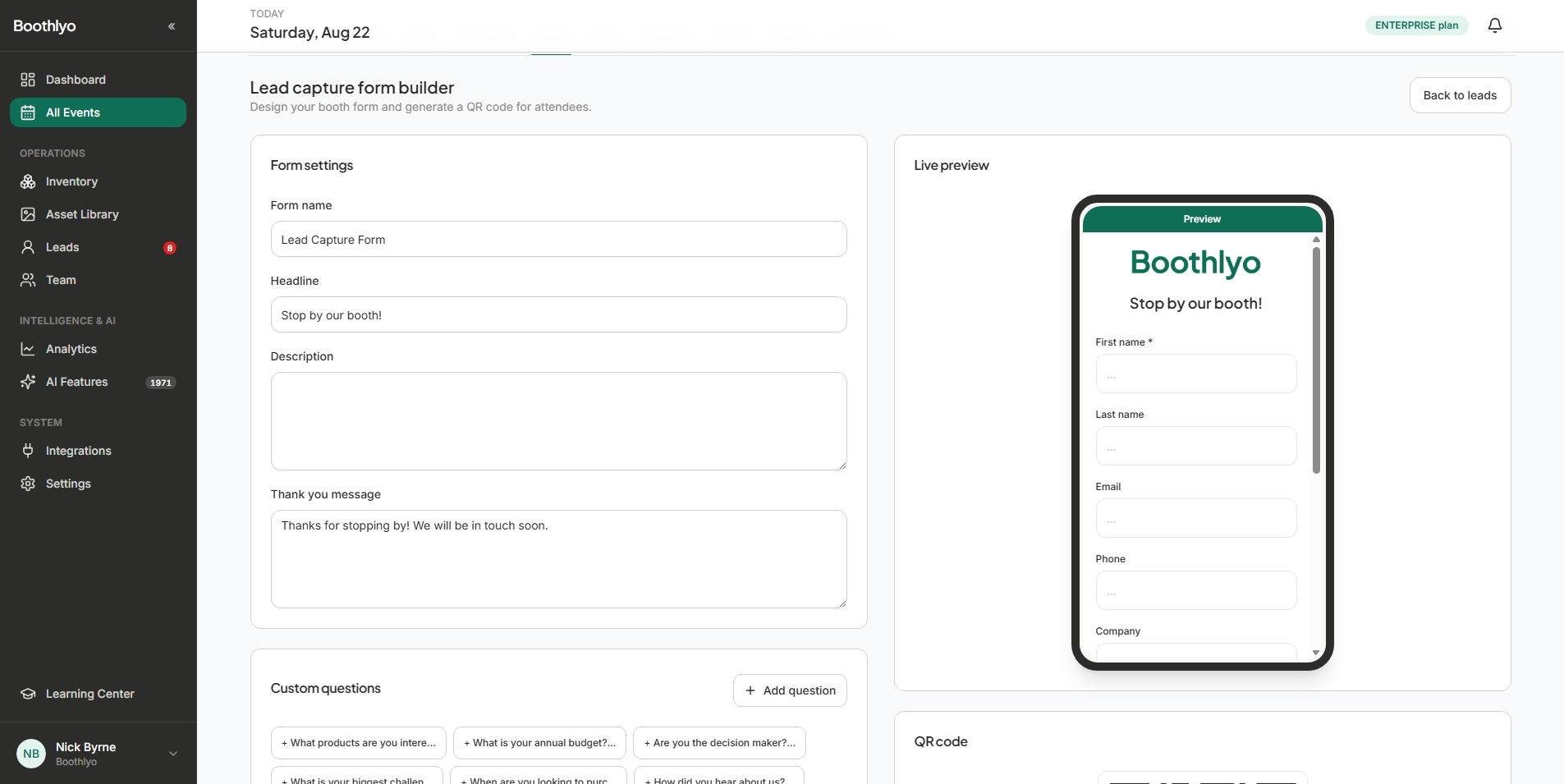The height and width of the screenshot is (784, 1564).
Task: Click the Learning Center graduation cap icon
Action: (28, 694)
